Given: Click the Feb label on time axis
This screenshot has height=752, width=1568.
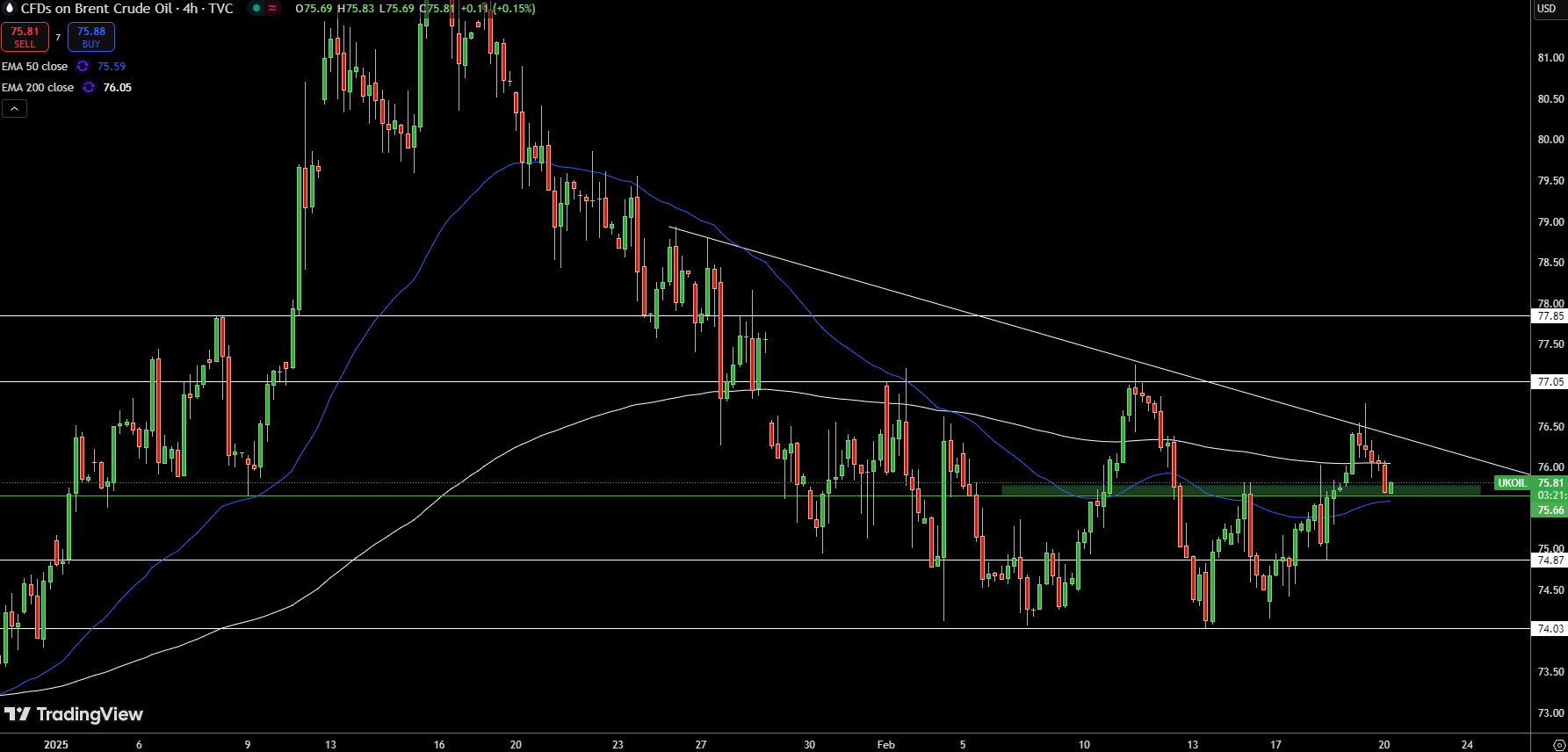Looking at the screenshot, I should pyautogui.click(x=885, y=744).
